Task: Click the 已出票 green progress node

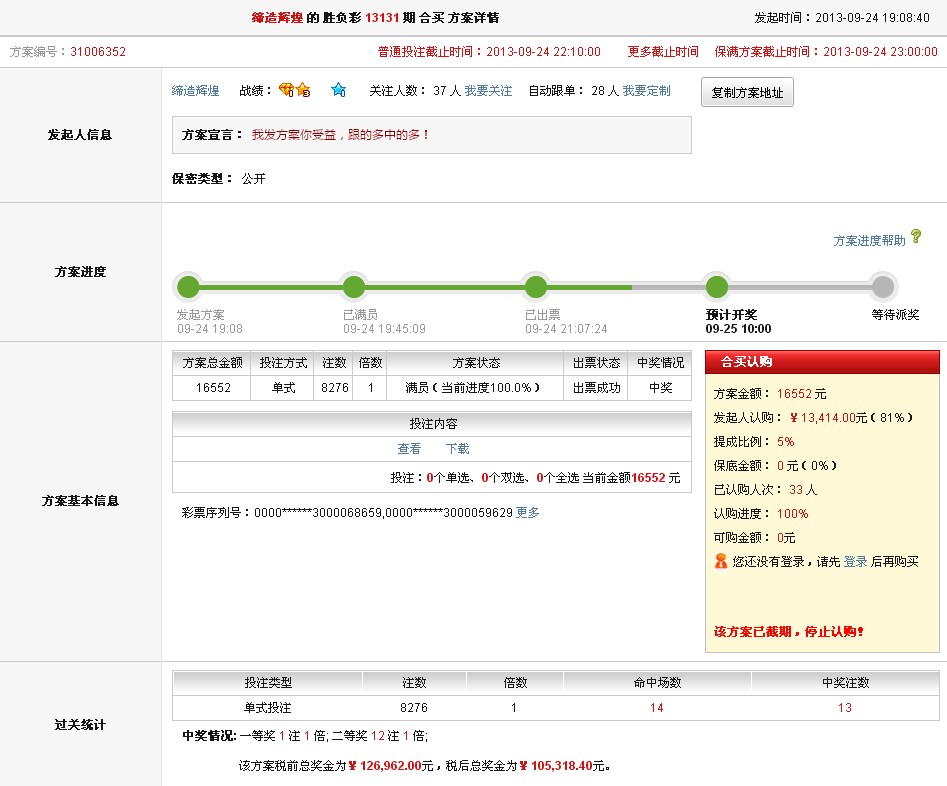Action: click(536, 288)
